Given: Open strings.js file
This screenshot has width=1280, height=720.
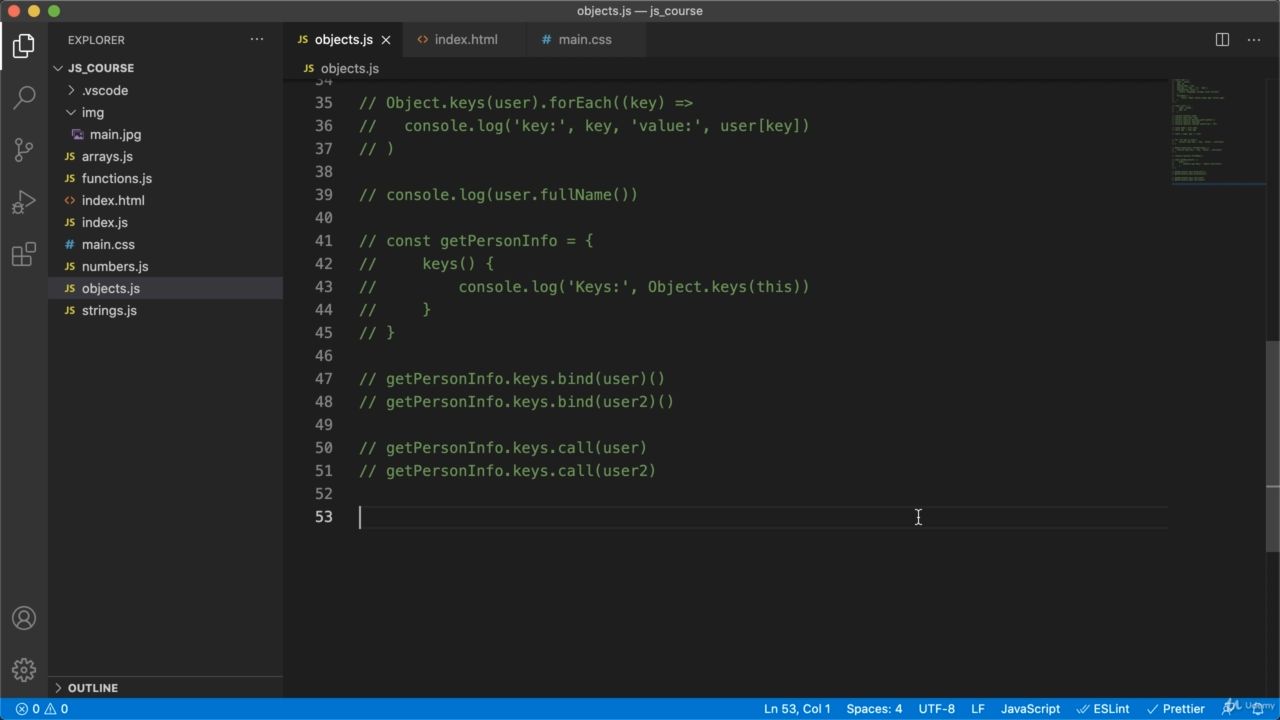Looking at the screenshot, I should pos(109,310).
